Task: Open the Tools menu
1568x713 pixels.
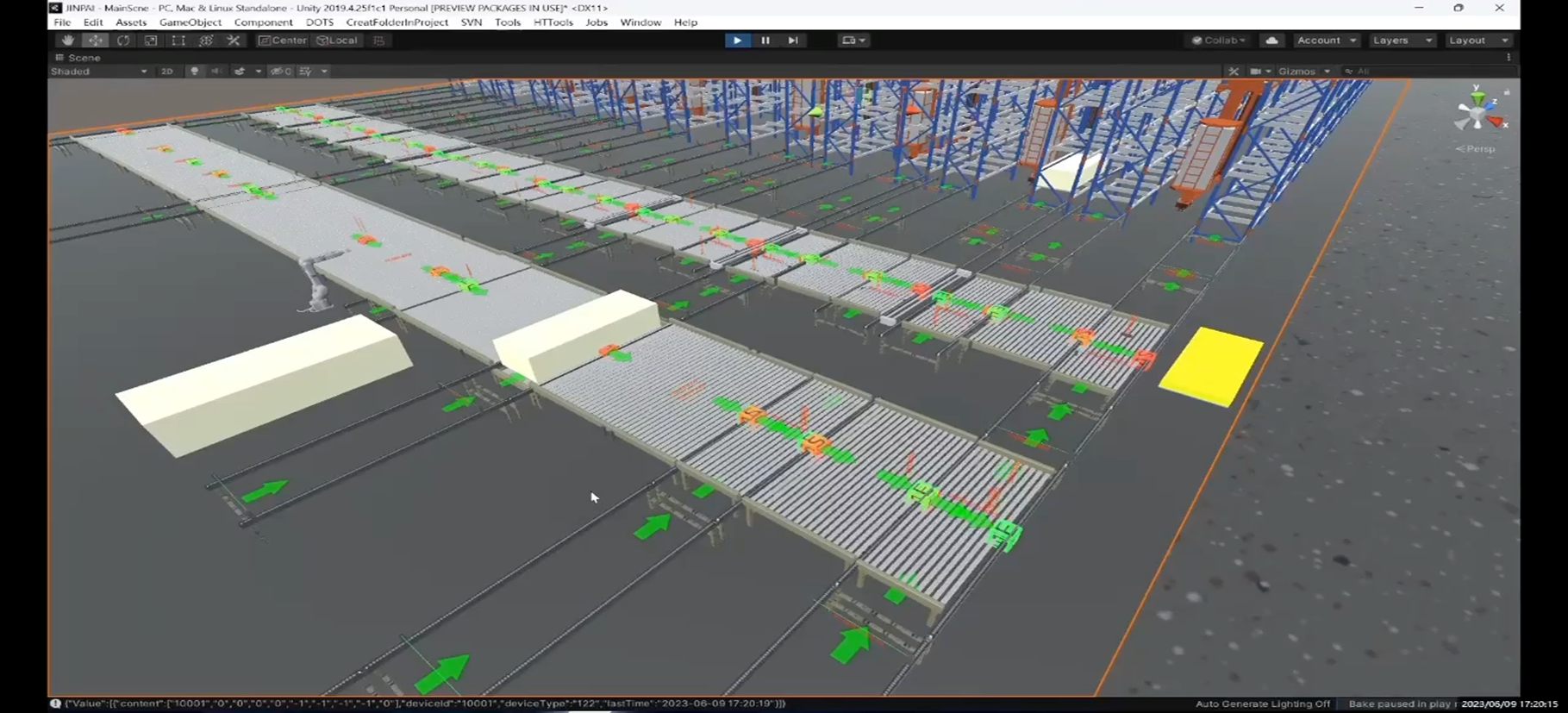Action: coord(508,22)
